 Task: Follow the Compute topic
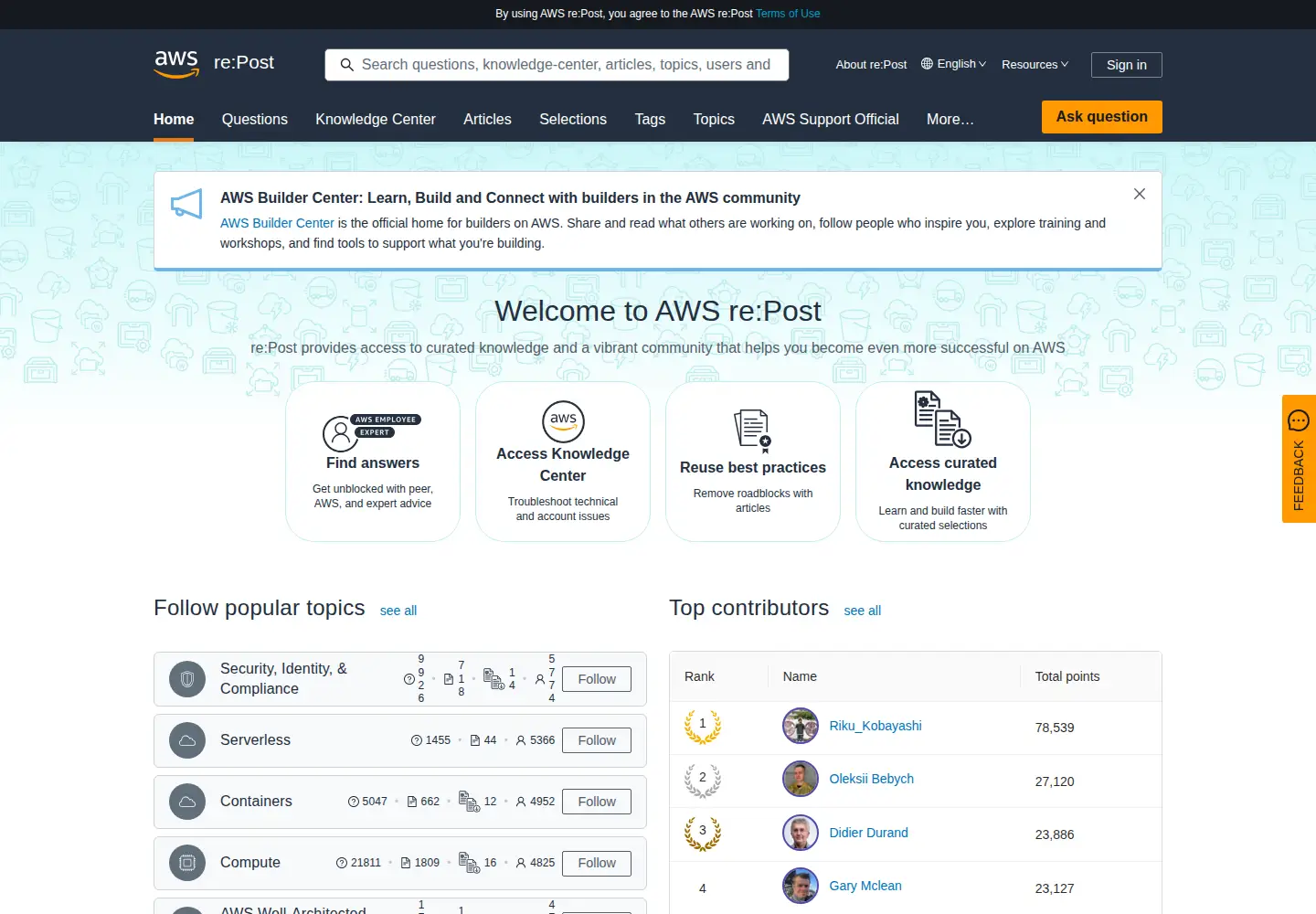[597, 863]
